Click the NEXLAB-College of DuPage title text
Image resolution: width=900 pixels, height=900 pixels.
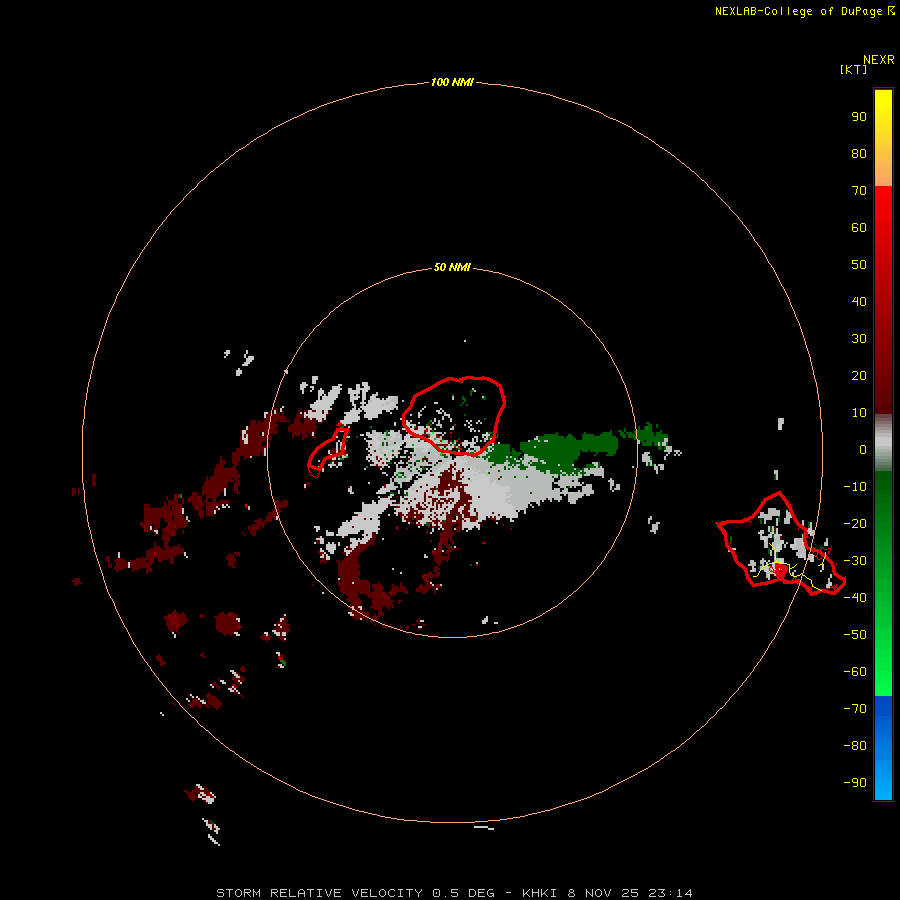tap(805, 11)
